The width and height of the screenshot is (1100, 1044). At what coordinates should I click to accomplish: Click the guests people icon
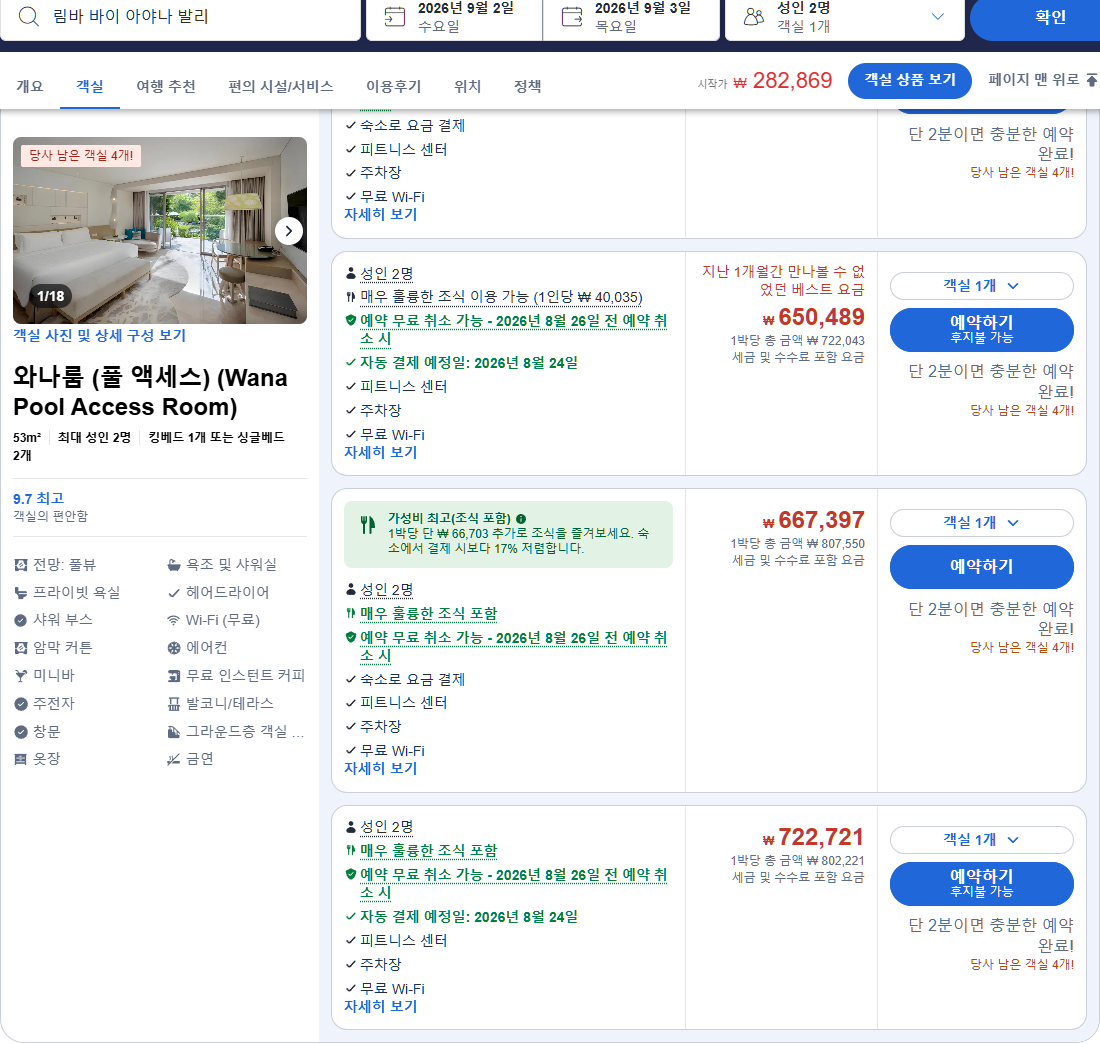(754, 17)
